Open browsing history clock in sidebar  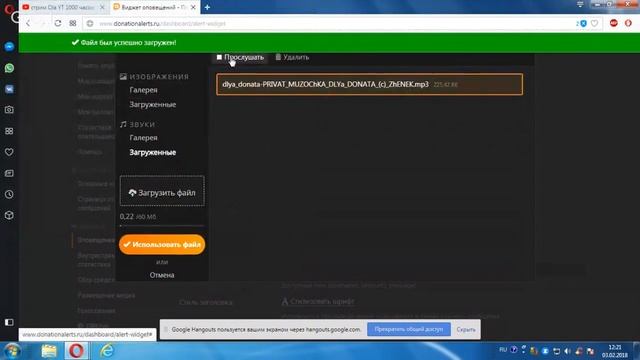[9, 194]
